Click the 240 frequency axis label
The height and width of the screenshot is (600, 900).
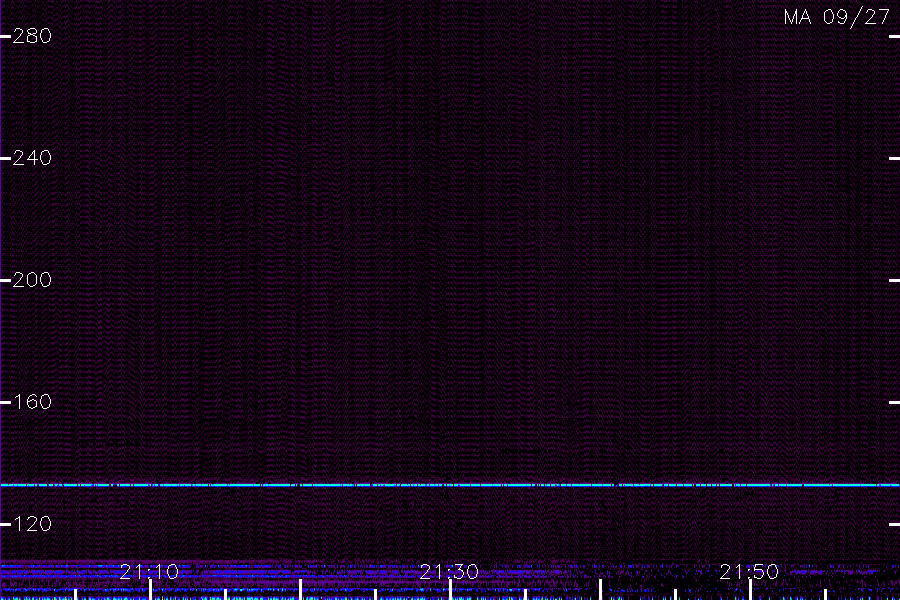click(32, 158)
